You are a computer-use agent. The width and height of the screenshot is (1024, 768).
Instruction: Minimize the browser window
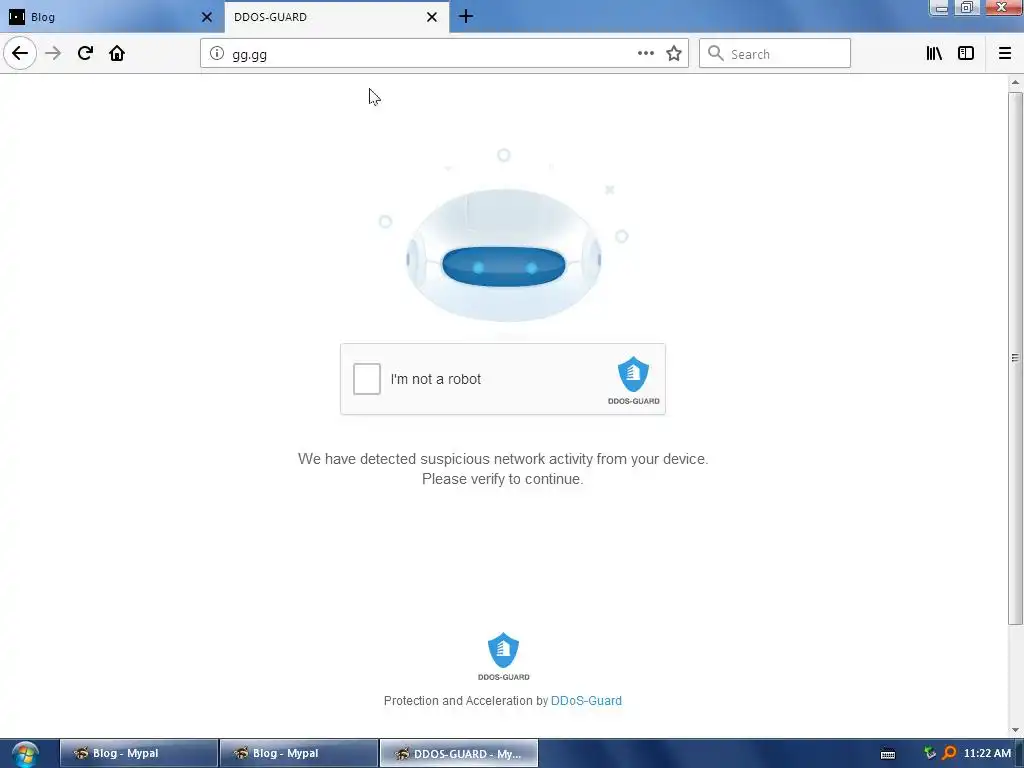940,8
